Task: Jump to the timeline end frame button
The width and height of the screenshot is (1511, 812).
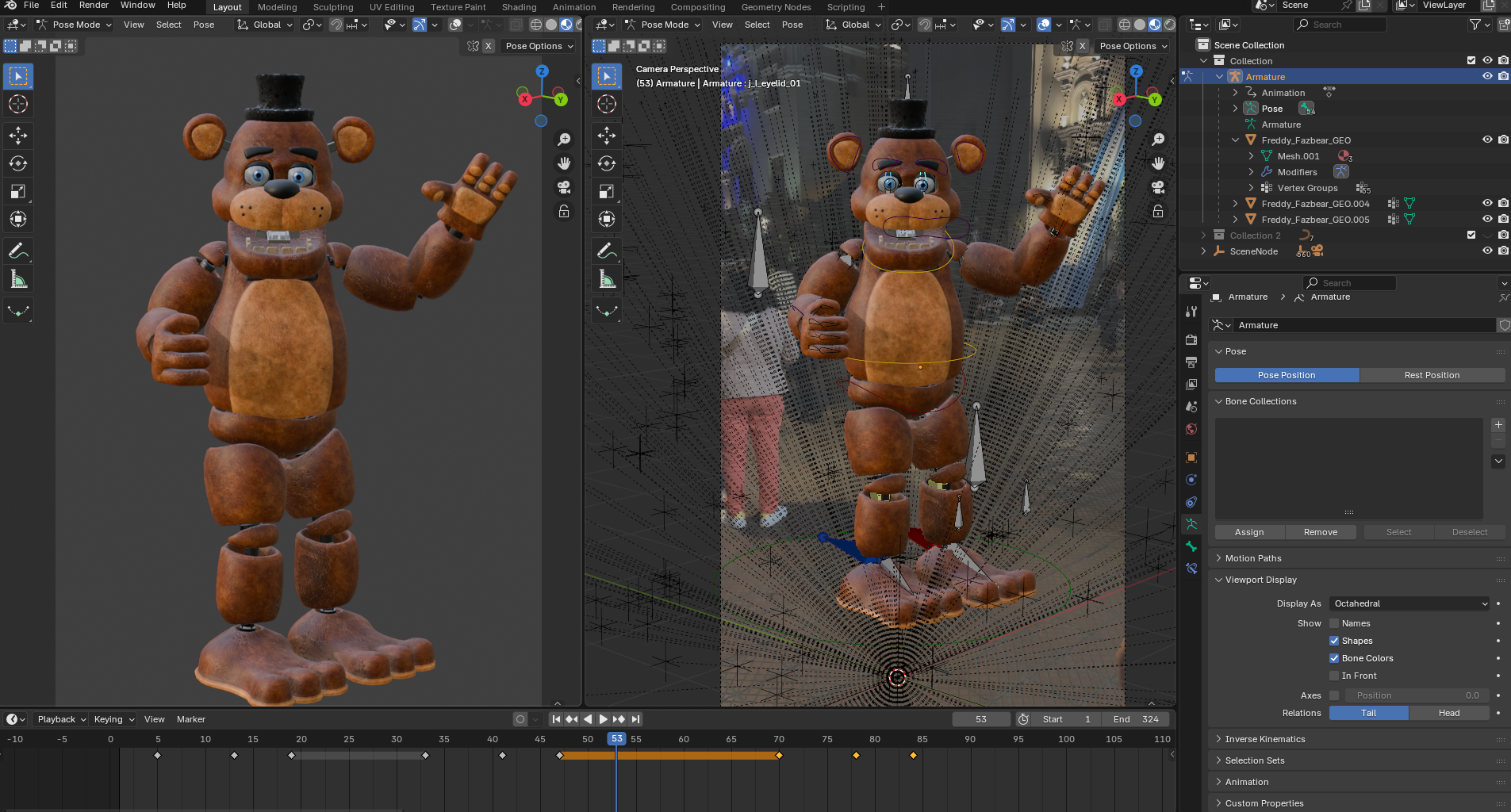Action: (x=635, y=719)
